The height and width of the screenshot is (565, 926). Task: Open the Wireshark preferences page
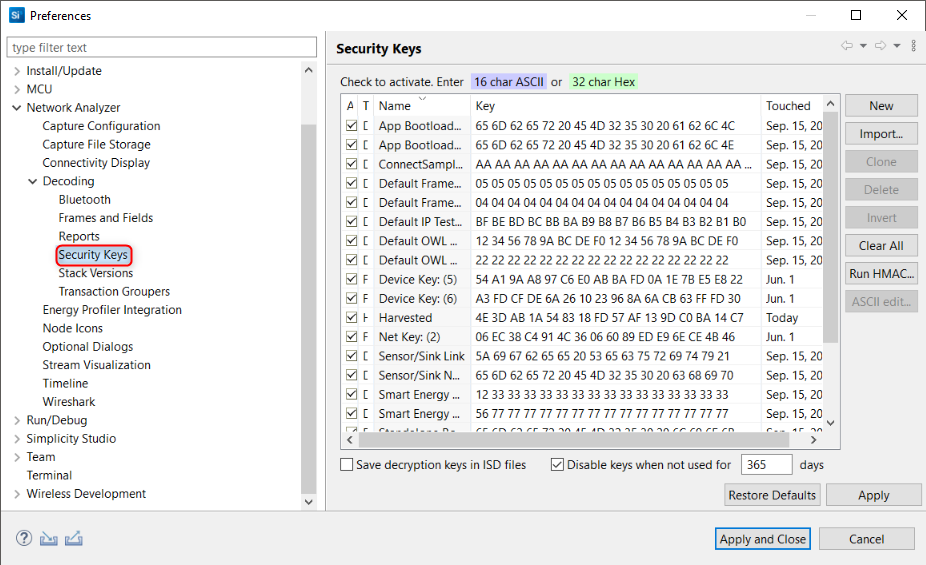click(69, 402)
